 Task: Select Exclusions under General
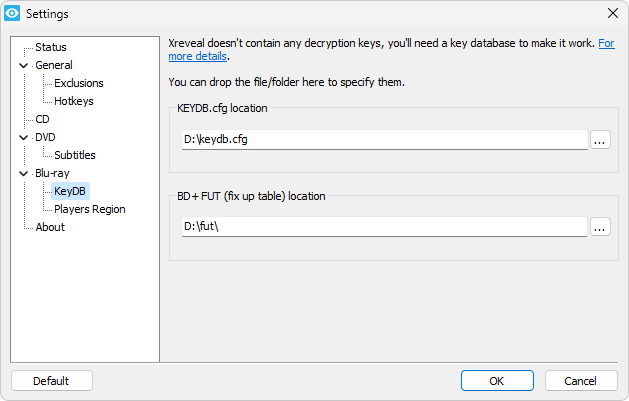79,83
